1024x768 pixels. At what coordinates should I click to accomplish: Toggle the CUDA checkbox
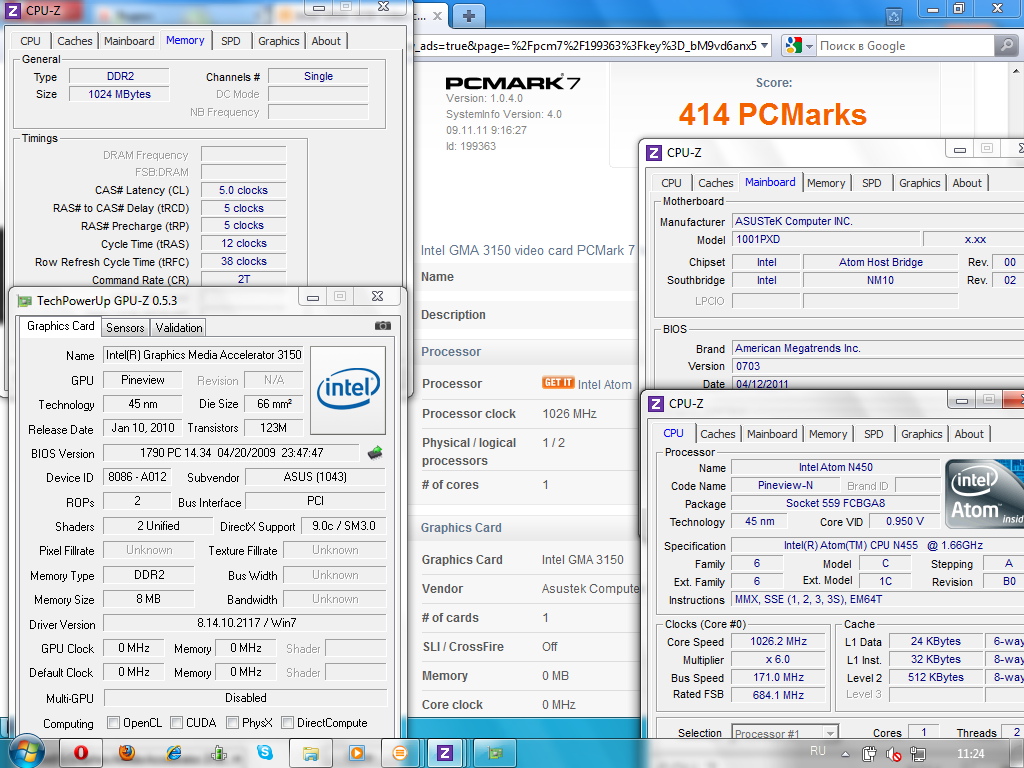(x=176, y=722)
